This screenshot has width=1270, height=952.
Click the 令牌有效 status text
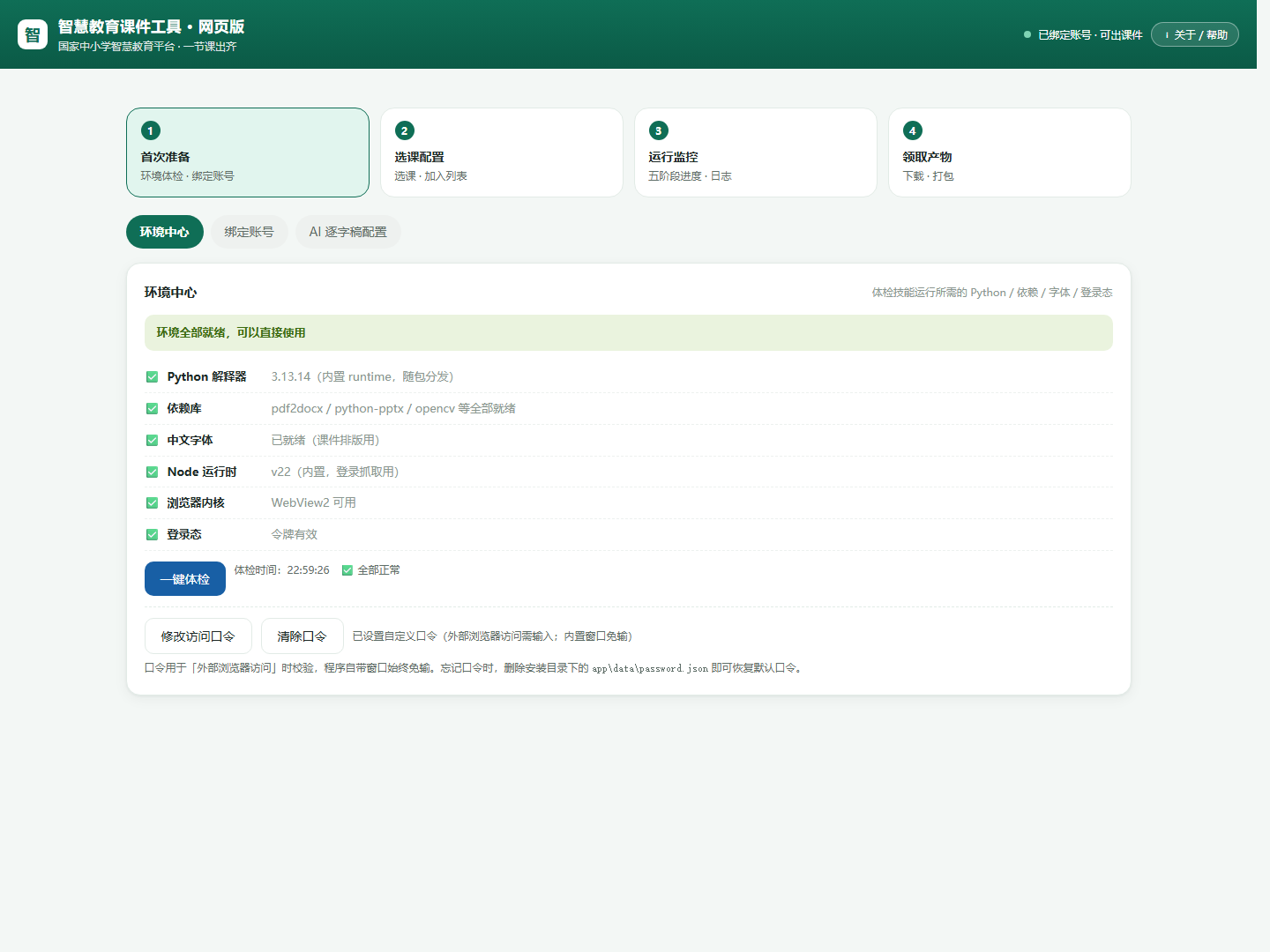coord(295,534)
